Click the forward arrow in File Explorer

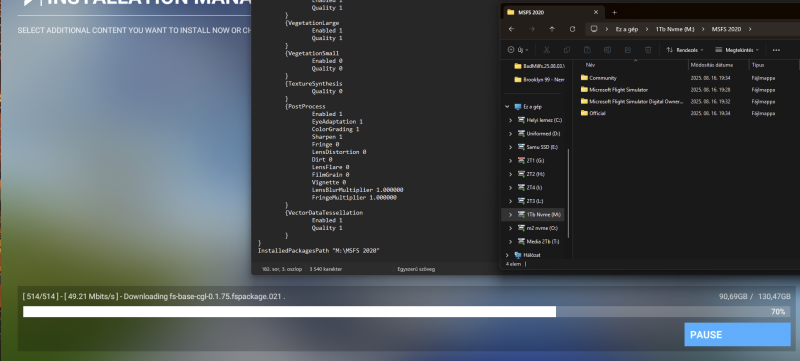(532, 29)
